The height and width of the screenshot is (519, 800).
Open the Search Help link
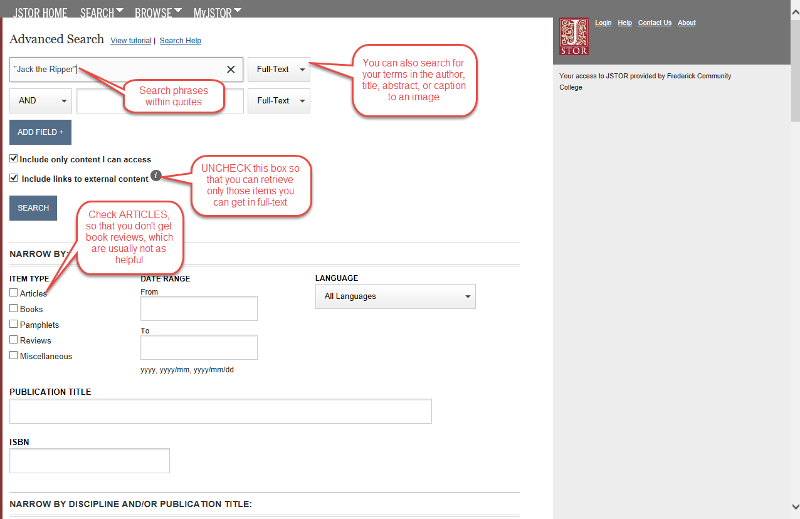[180, 41]
